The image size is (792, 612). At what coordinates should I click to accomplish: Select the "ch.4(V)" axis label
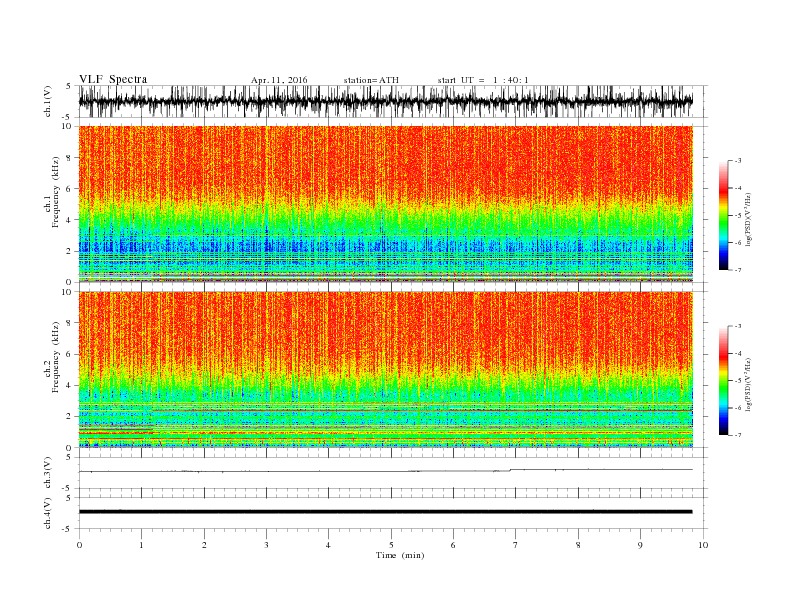tap(48, 513)
